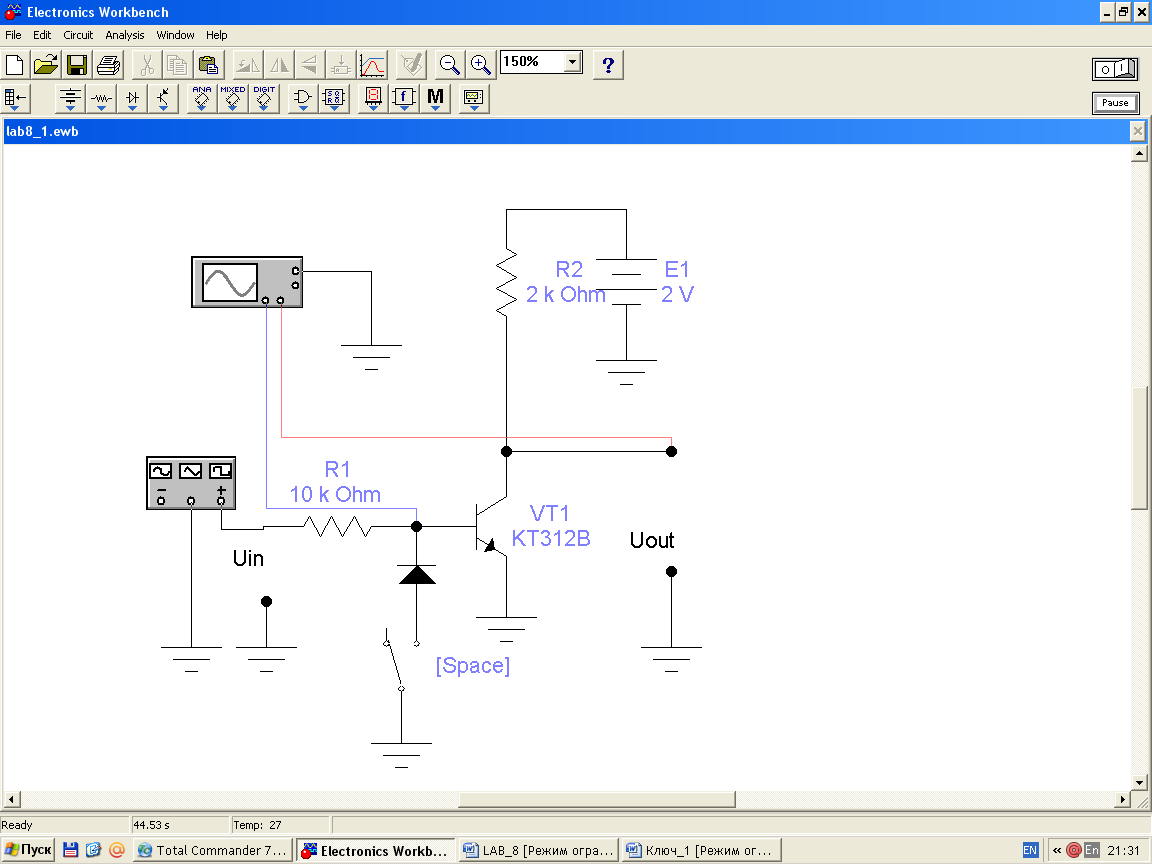Click the Create subcircuit icon
Image resolution: width=1152 pixels, height=864 pixels.
(341, 65)
